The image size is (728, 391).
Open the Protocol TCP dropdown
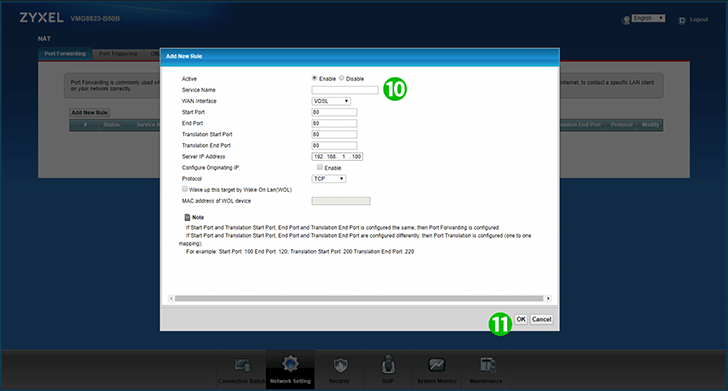(x=328, y=179)
